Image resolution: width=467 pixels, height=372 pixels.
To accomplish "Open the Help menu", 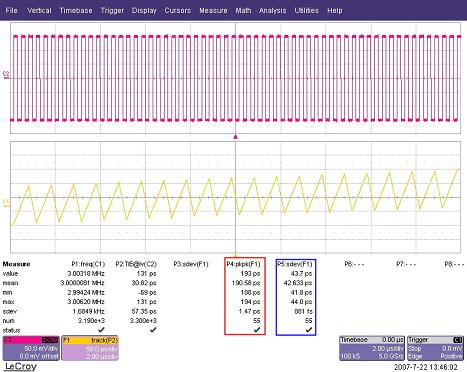I will click(335, 10).
